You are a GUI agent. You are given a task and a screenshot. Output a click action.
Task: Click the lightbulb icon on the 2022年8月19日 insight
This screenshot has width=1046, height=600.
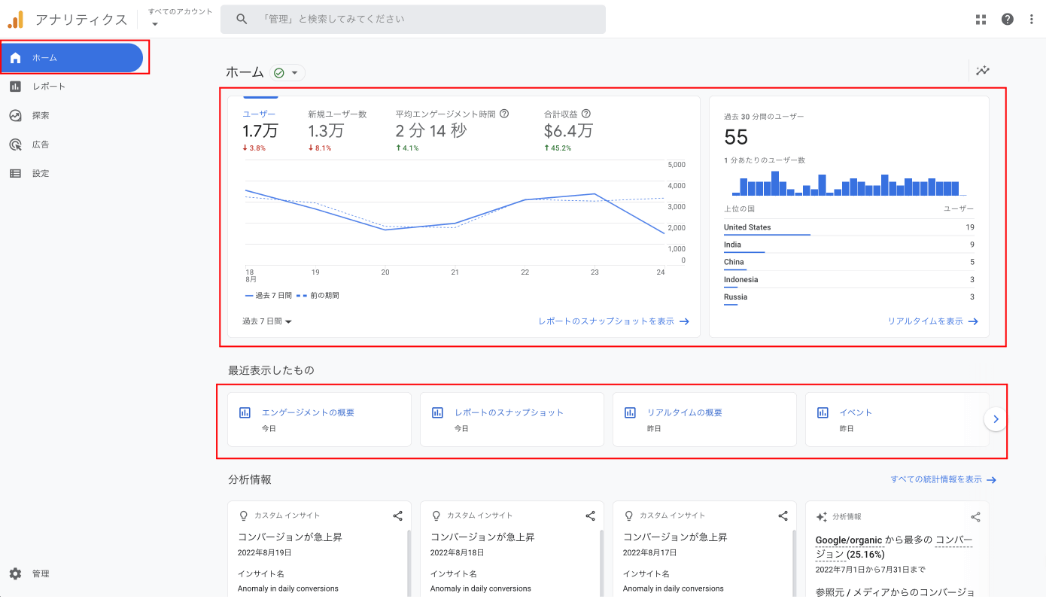point(243,516)
